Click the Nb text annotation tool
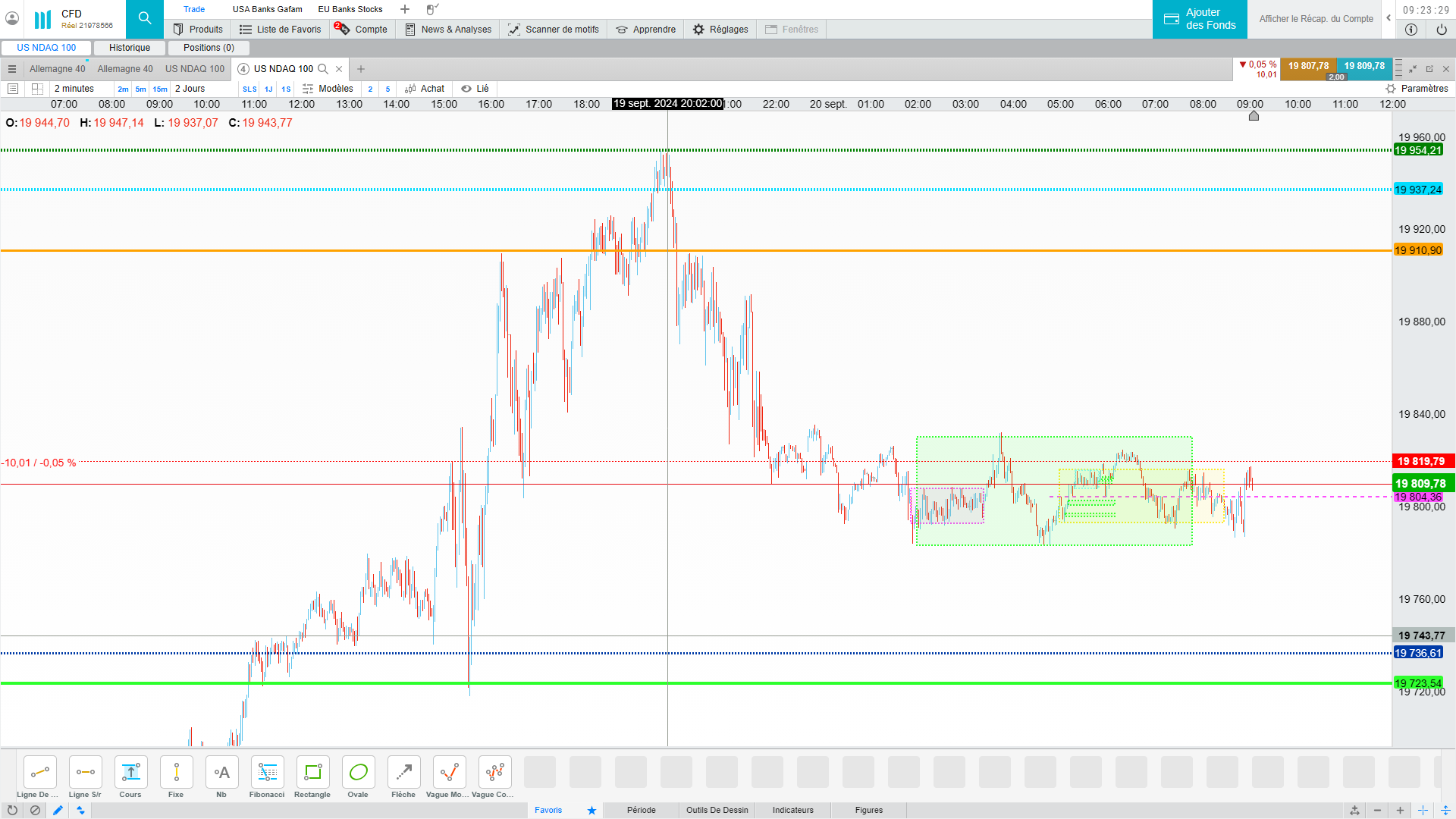This screenshot has height=819, width=1456. coord(221,773)
